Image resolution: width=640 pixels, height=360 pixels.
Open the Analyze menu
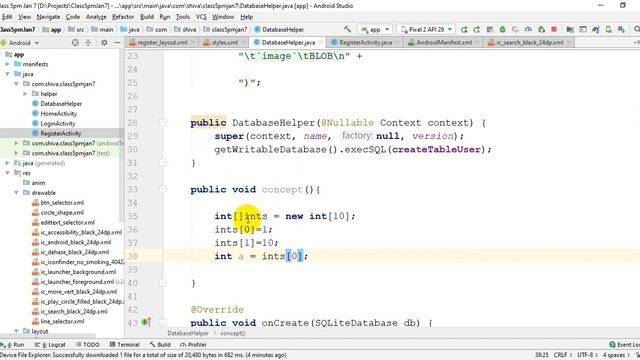(x=96, y=17)
